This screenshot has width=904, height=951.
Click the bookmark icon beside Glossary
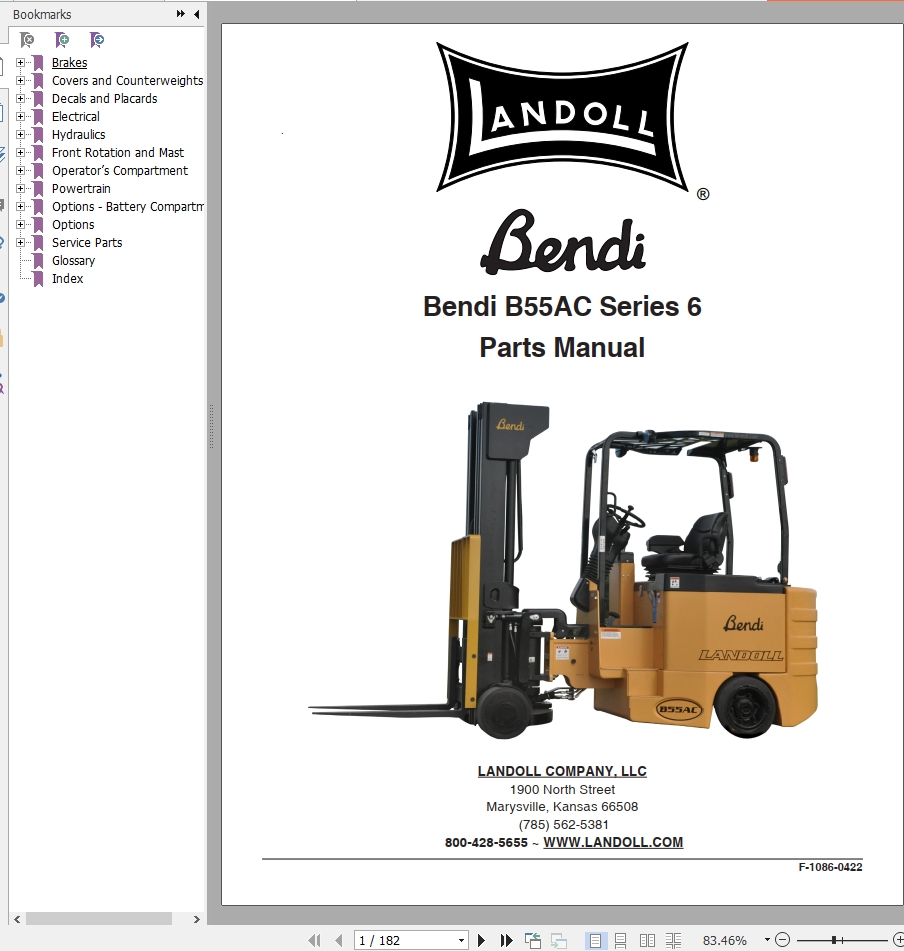(x=38, y=261)
